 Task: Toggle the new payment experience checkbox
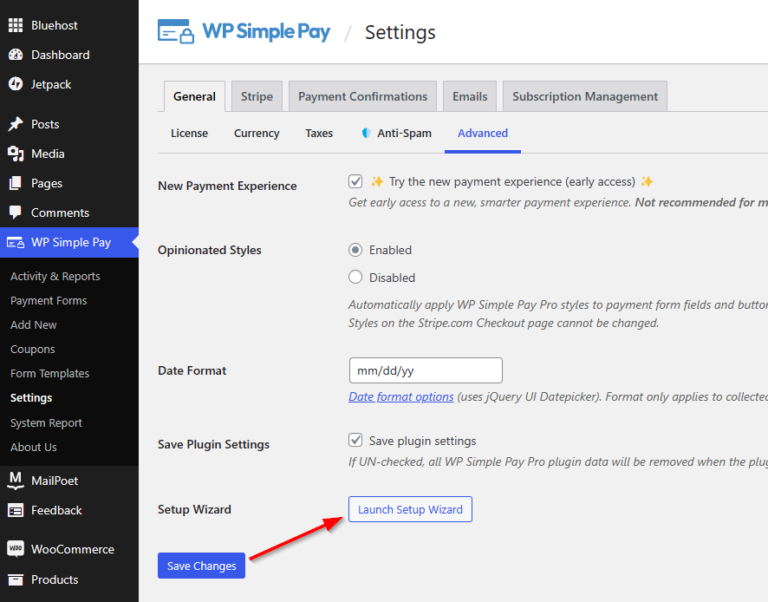click(355, 181)
